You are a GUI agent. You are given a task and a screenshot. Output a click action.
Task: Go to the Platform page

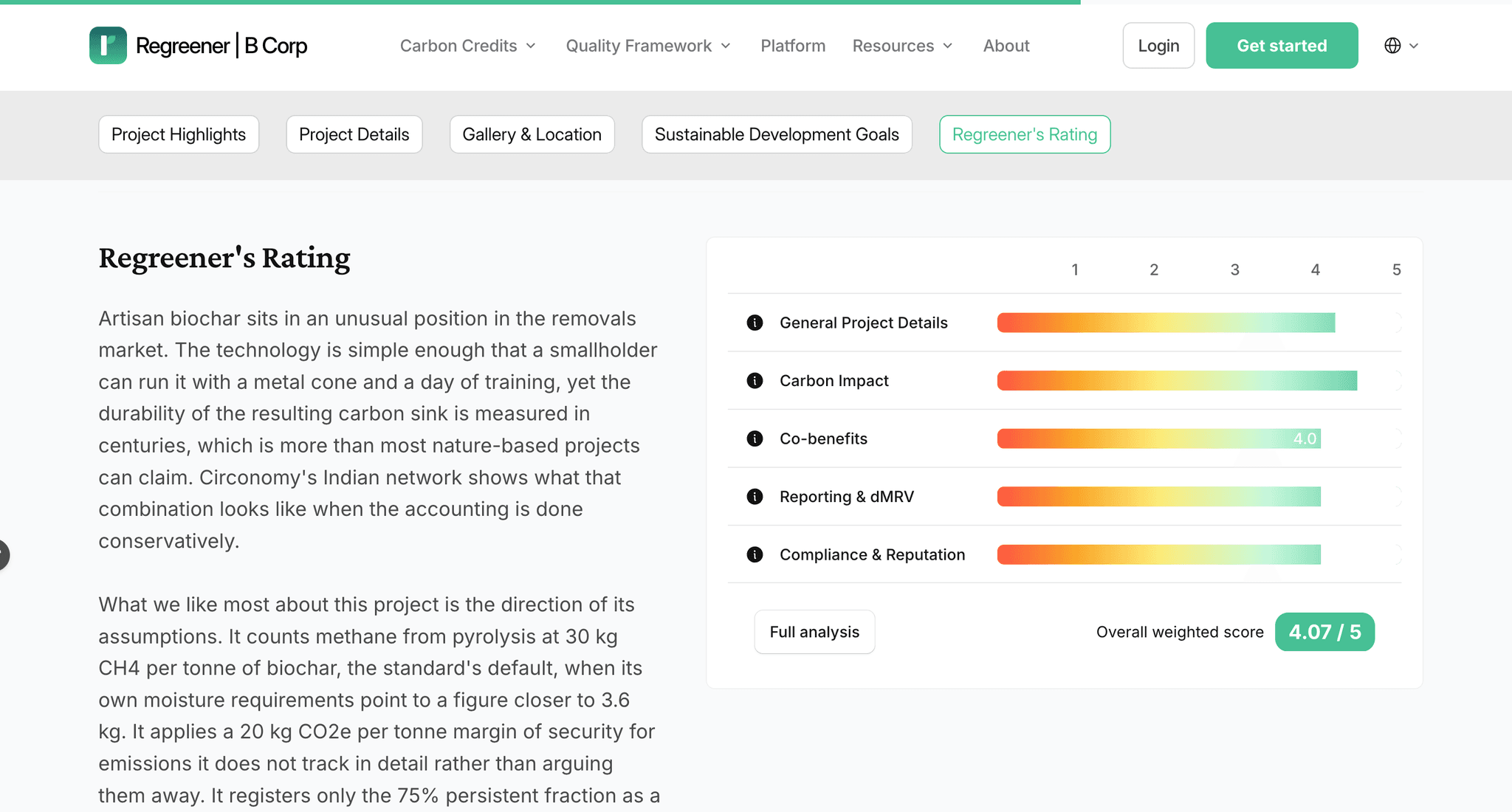(793, 46)
